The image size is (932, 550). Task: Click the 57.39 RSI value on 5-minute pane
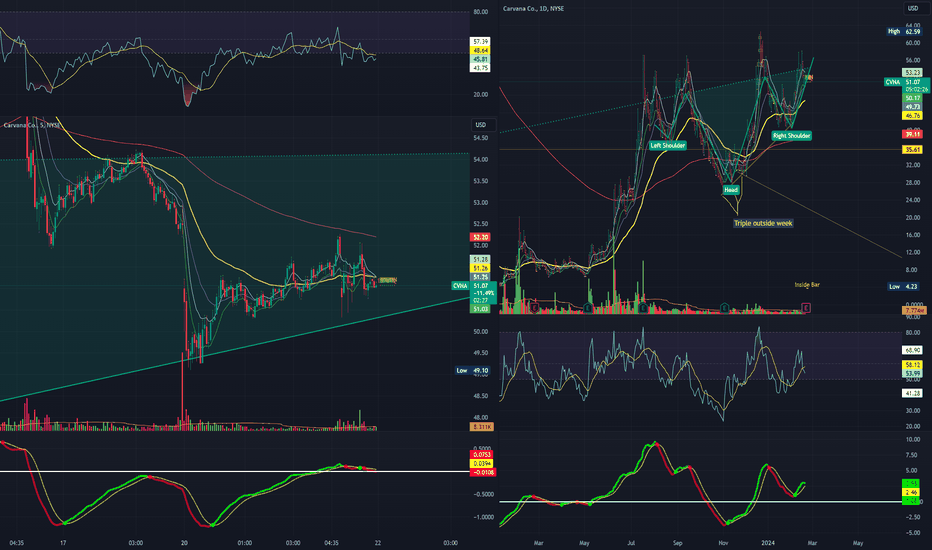pos(480,42)
